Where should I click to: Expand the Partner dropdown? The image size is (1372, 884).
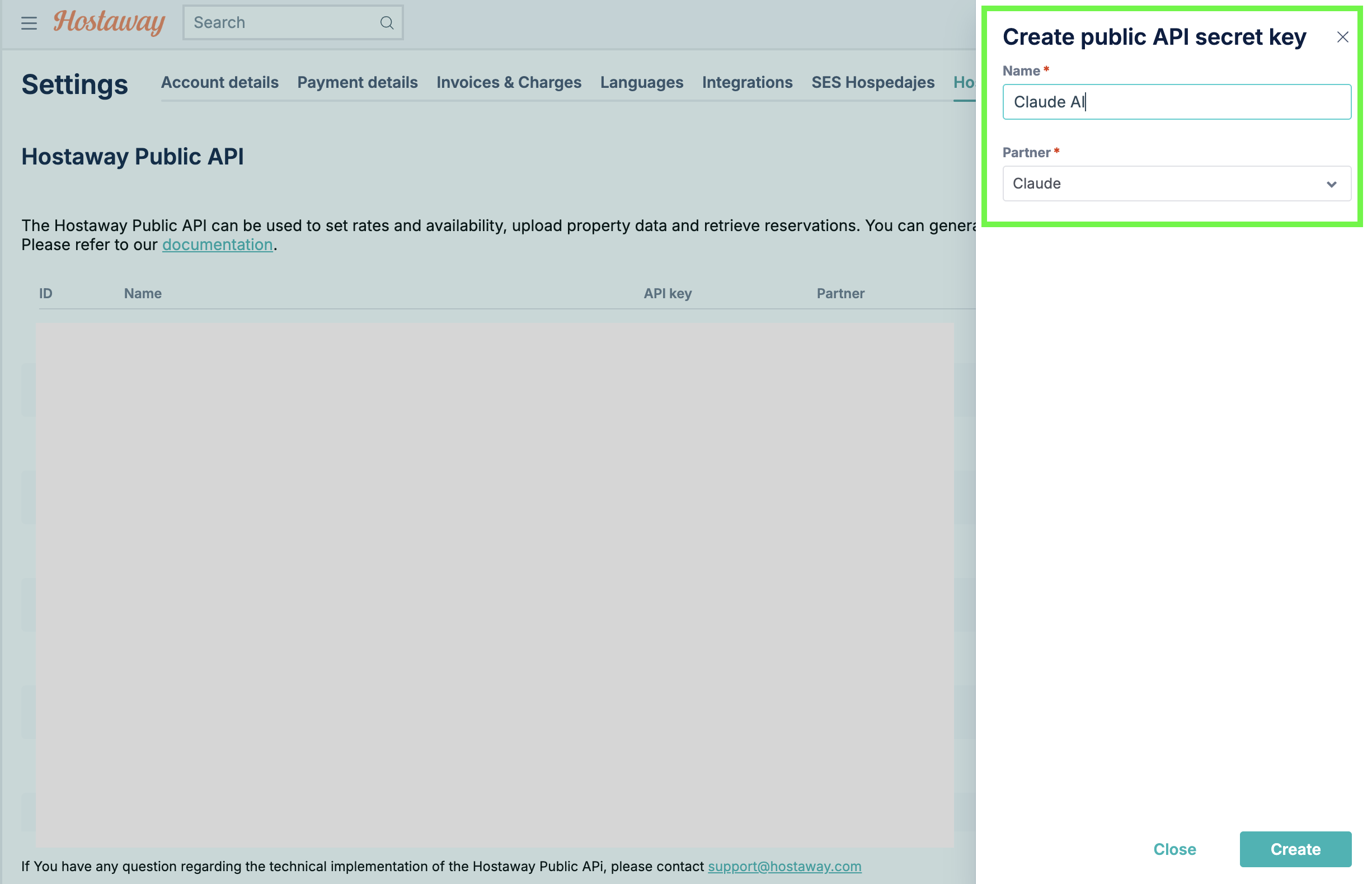pos(1176,184)
